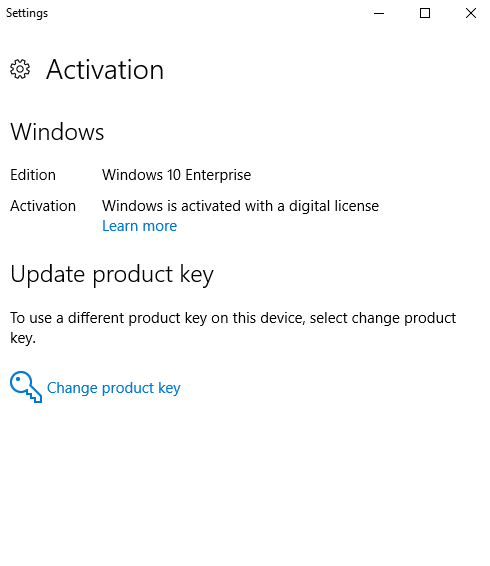Click the Windows section heading
This screenshot has width=490, height=566.
[57, 132]
